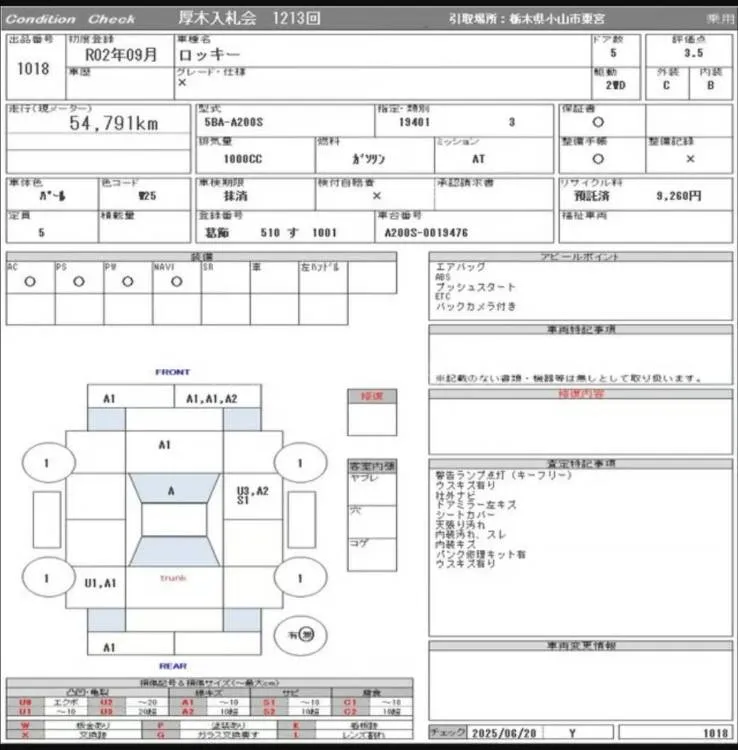The height and width of the screenshot is (750, 738).
Task: Click the chassis number A200S-0019476
Action: coord(426,231)
